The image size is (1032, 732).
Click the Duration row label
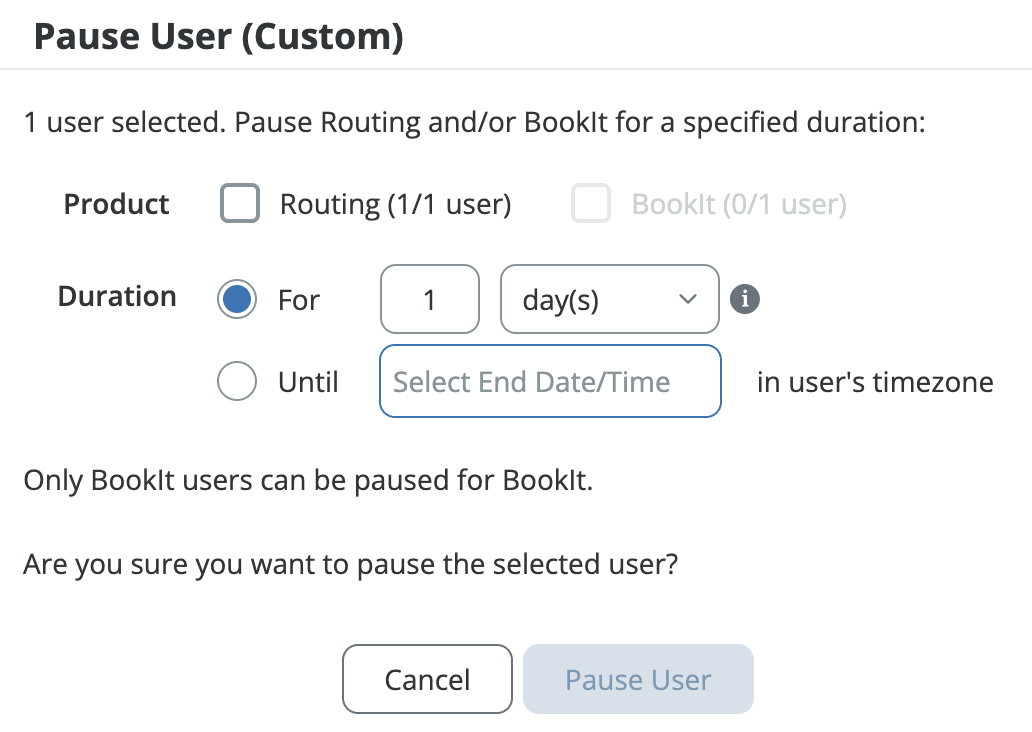(x=117, y=297)
